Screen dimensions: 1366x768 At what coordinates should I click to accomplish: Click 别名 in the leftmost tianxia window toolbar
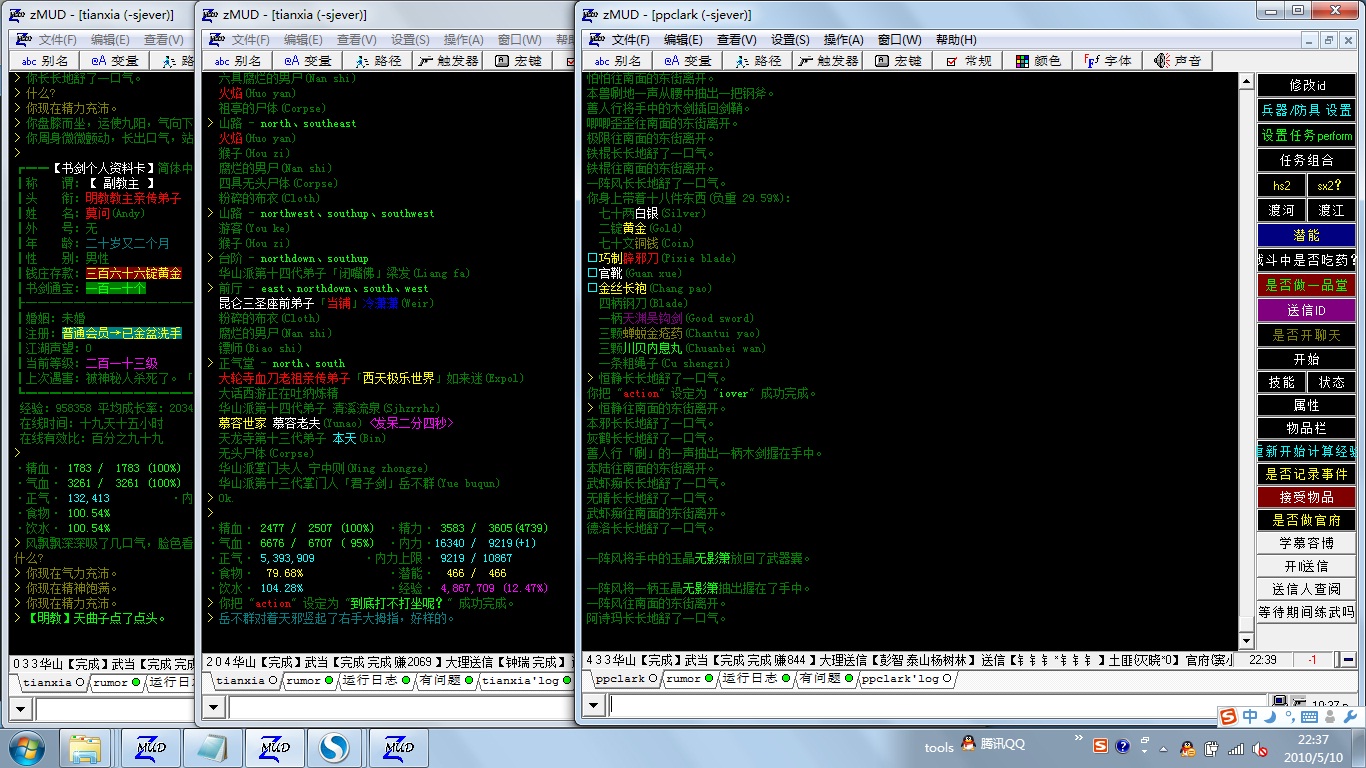click(x=43, y=61)
